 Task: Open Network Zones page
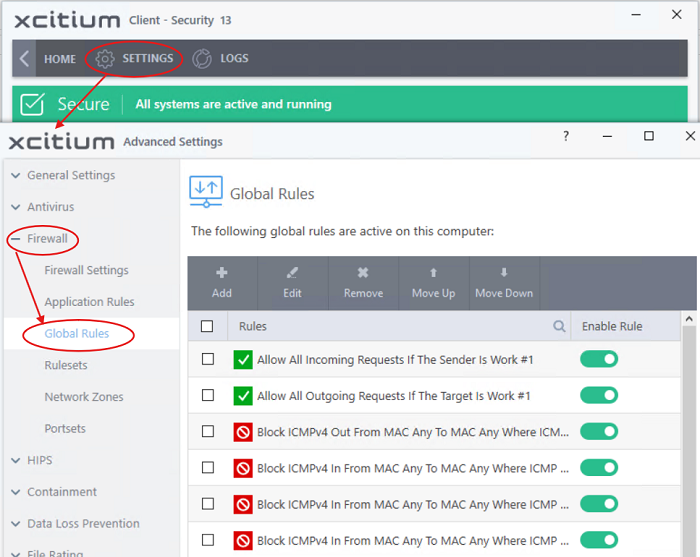(x=84, y=397)
